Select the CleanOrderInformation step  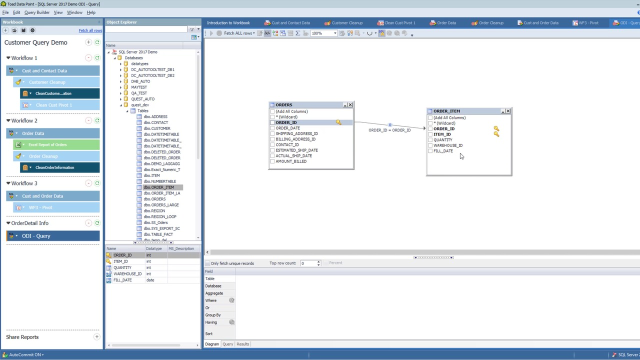[60, 168]
